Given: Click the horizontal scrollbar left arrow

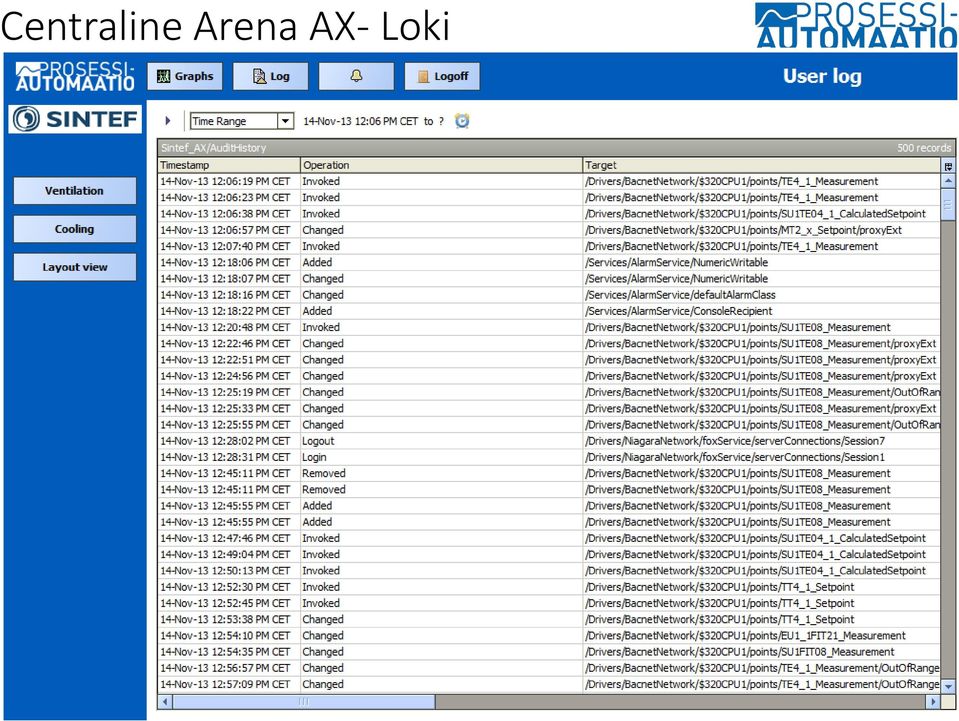Looking at the screenshot, I should (x=165, y=702).
